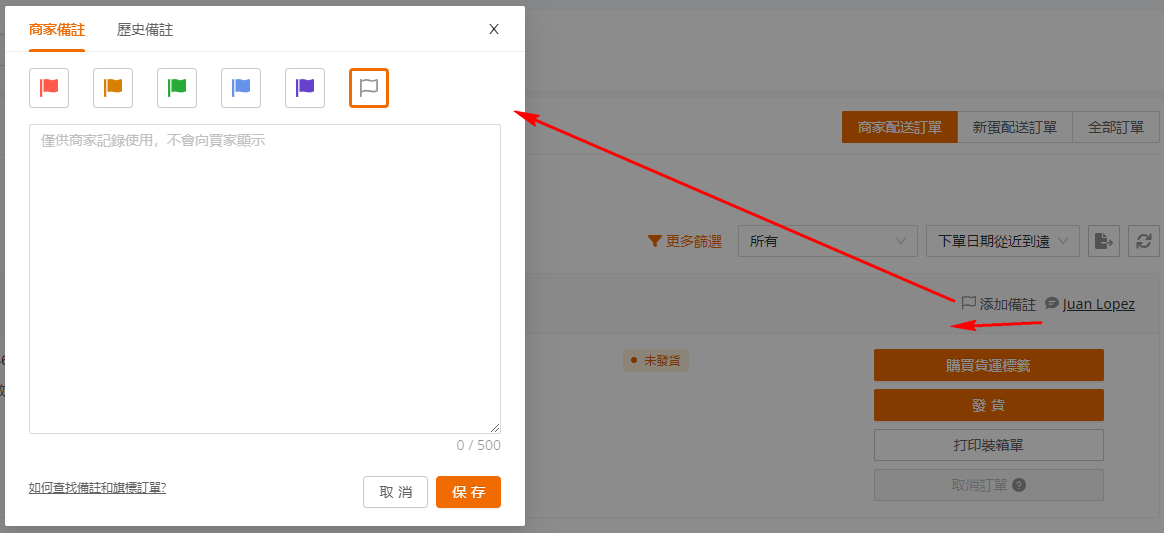The height and width of the screenshot is (533, 1164).
Task: Select the red flag marker
Action: coord(49,88)
